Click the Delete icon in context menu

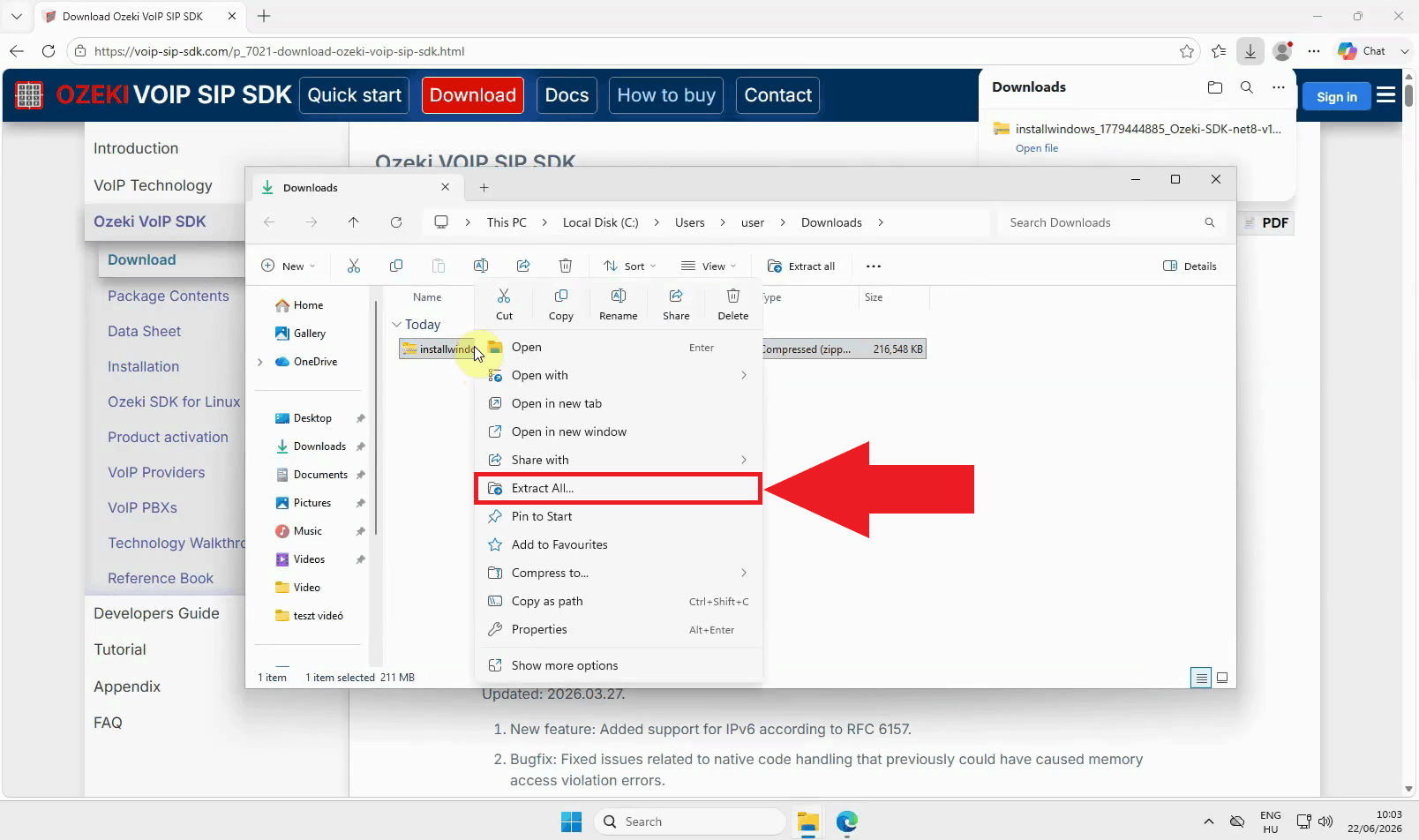[x=733, y=296]
